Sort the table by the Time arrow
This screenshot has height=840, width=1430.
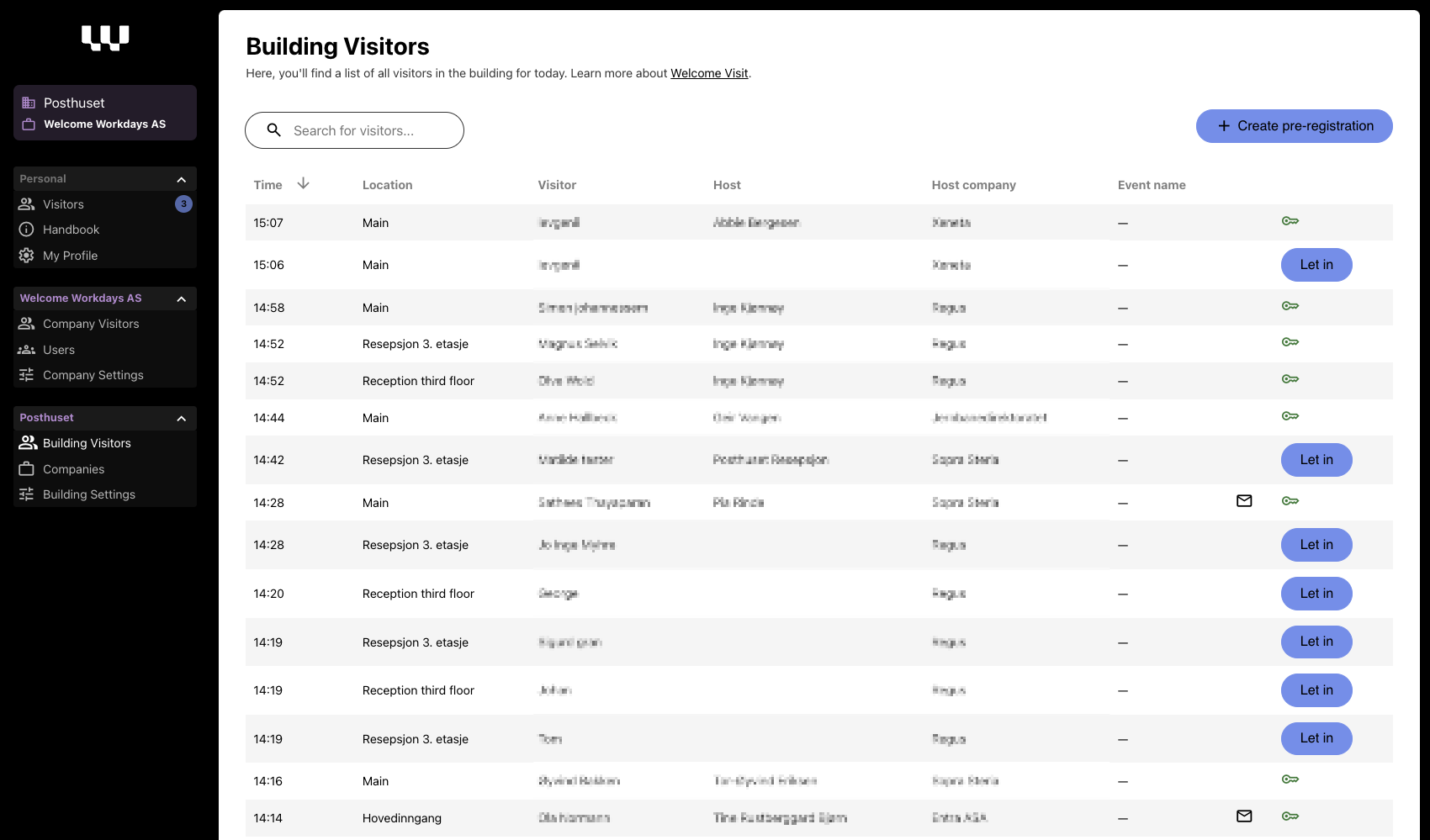pos(304,184)
